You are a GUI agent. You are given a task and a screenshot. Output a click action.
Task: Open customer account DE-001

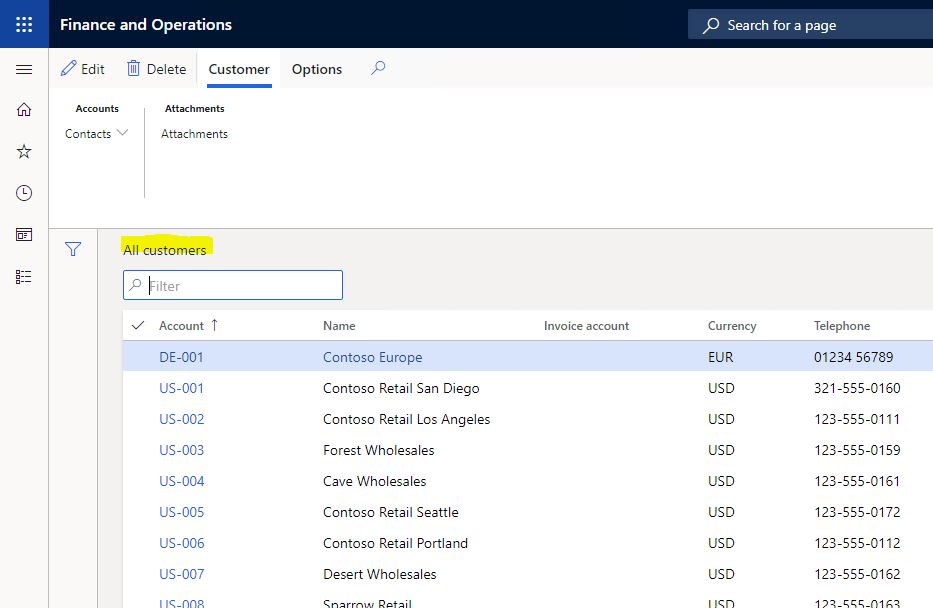181,357
